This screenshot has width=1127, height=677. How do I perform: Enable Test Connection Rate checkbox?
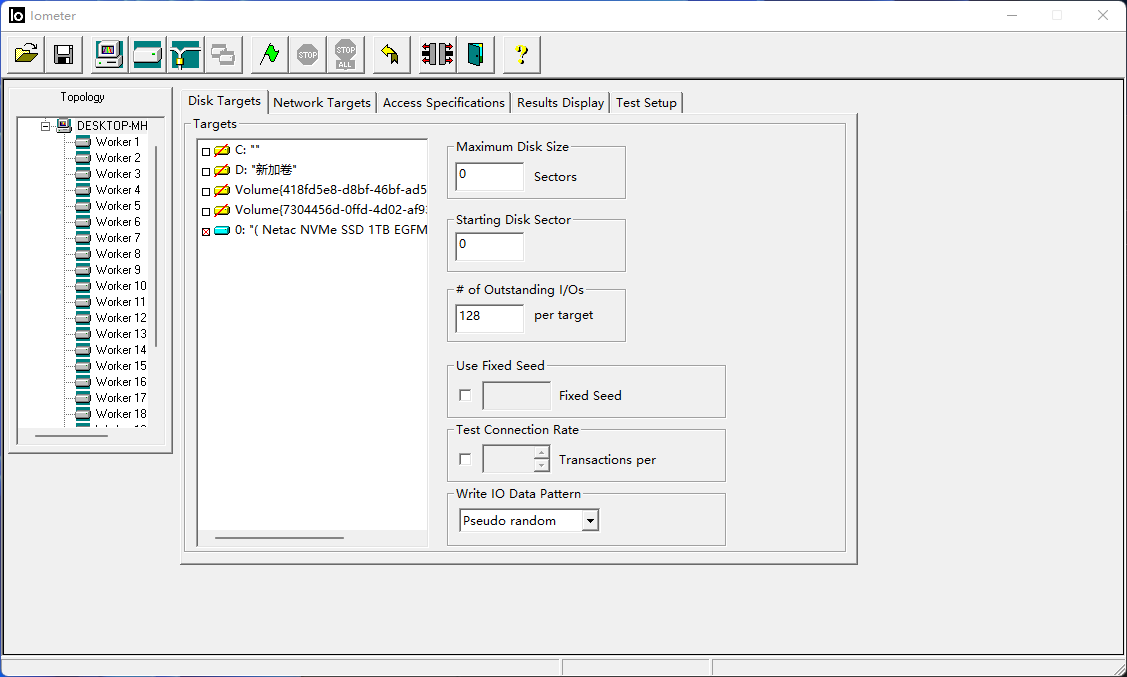click(465, 459)
